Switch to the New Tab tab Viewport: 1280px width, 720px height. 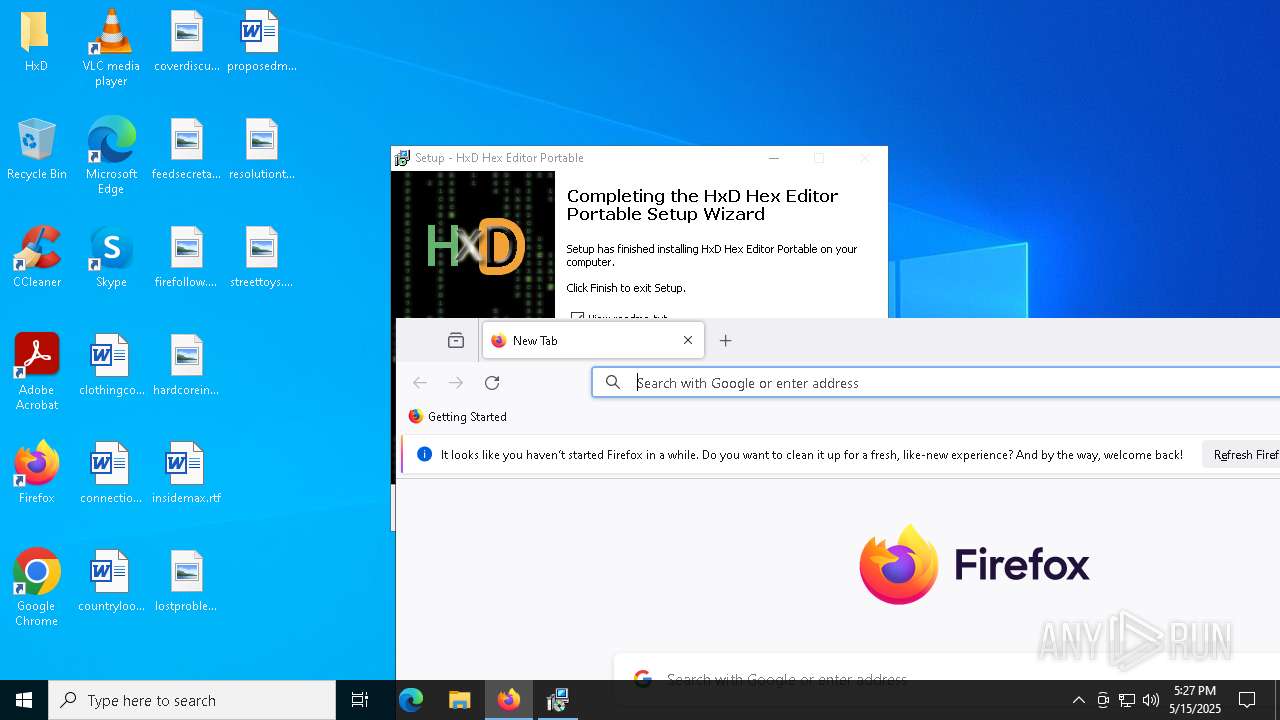[593, 341]
